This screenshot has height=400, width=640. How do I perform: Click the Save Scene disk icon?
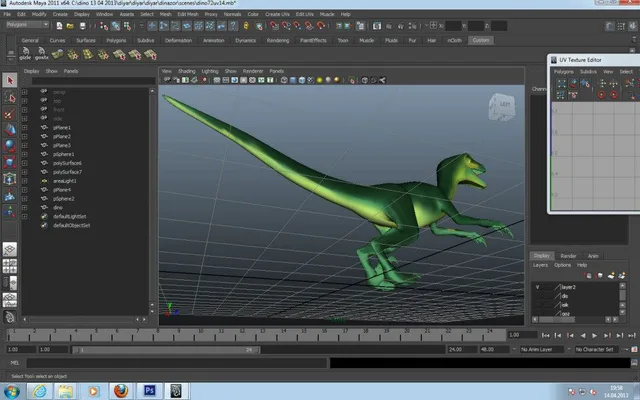[82, 26]
